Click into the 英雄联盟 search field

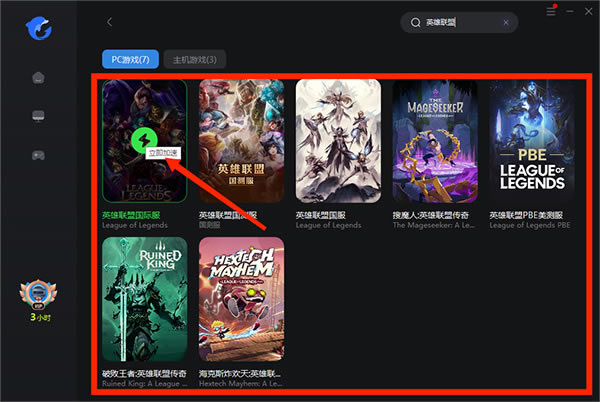[x=459, y=23]
